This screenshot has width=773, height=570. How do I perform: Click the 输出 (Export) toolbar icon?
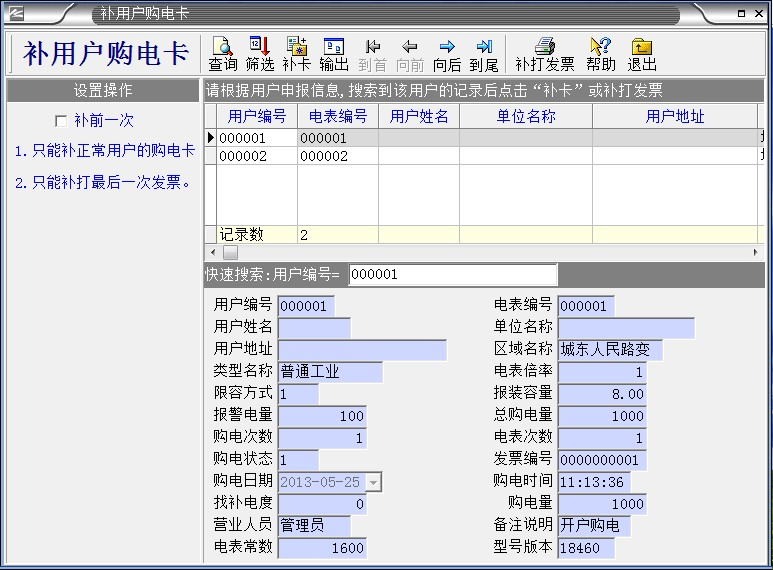tap(334, 54)
